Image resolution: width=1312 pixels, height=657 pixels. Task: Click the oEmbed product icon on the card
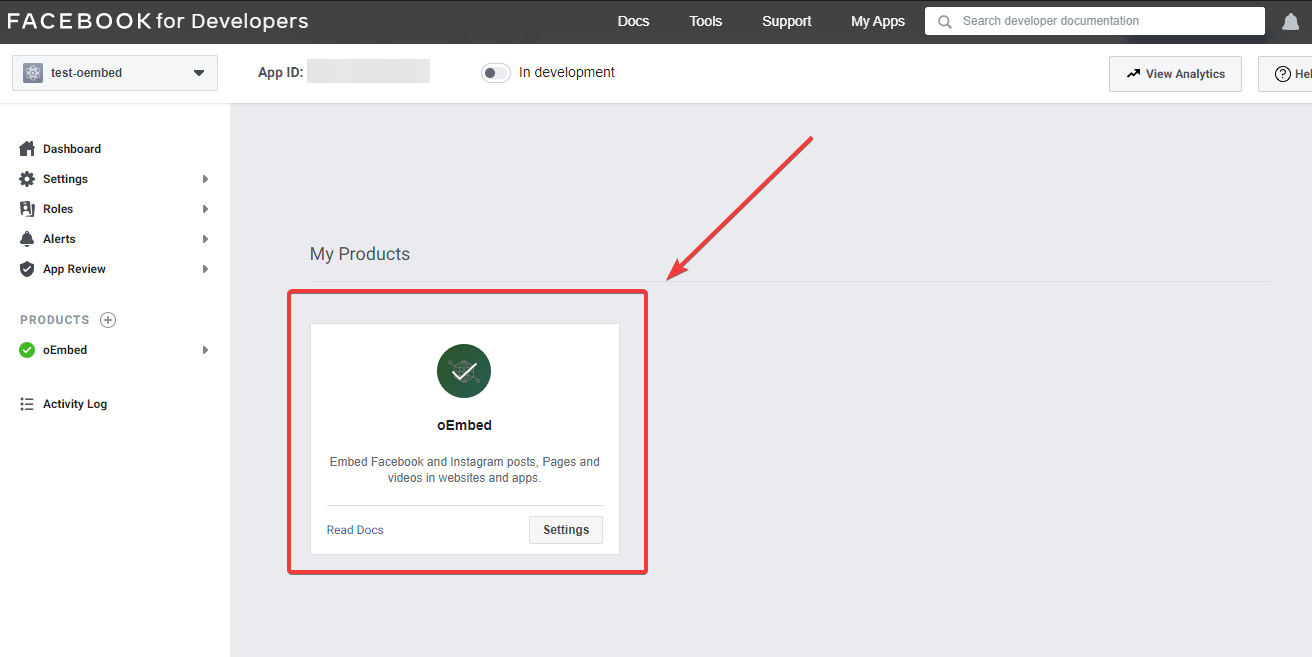(x=464, y=370)
